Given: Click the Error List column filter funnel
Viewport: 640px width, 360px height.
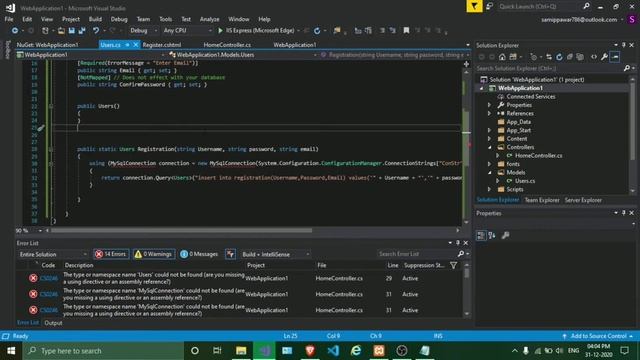Looking at the screenshot, I should point(453,265).
